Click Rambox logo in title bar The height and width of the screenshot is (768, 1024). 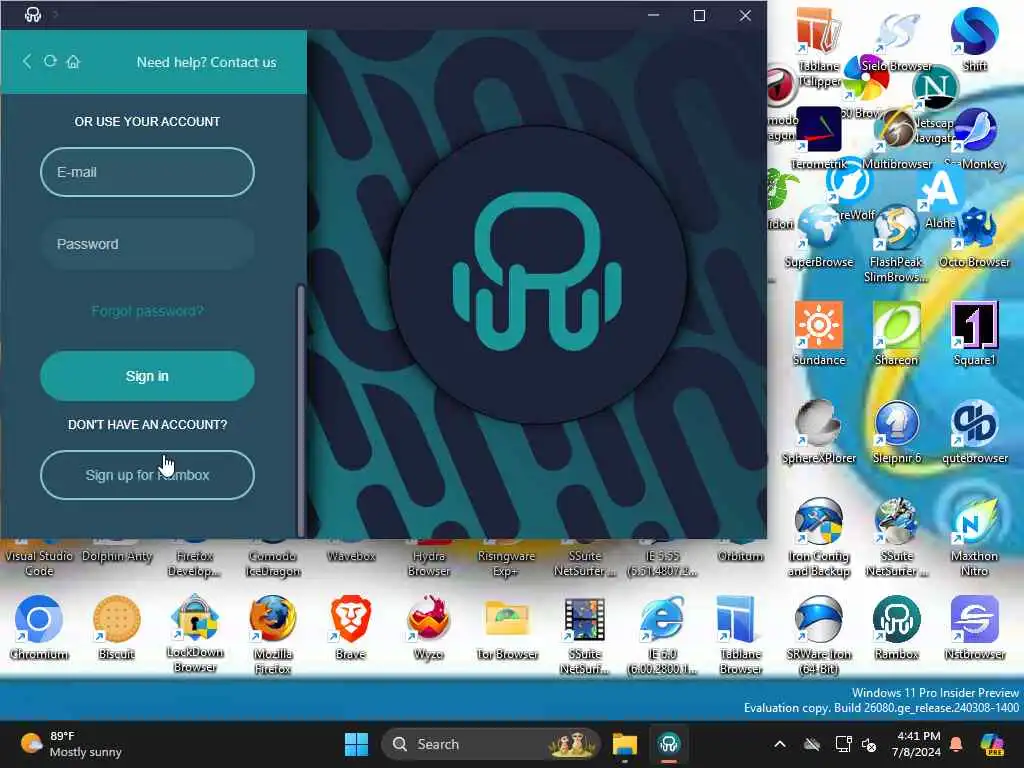pyautogui.click(x=33, y=14)
